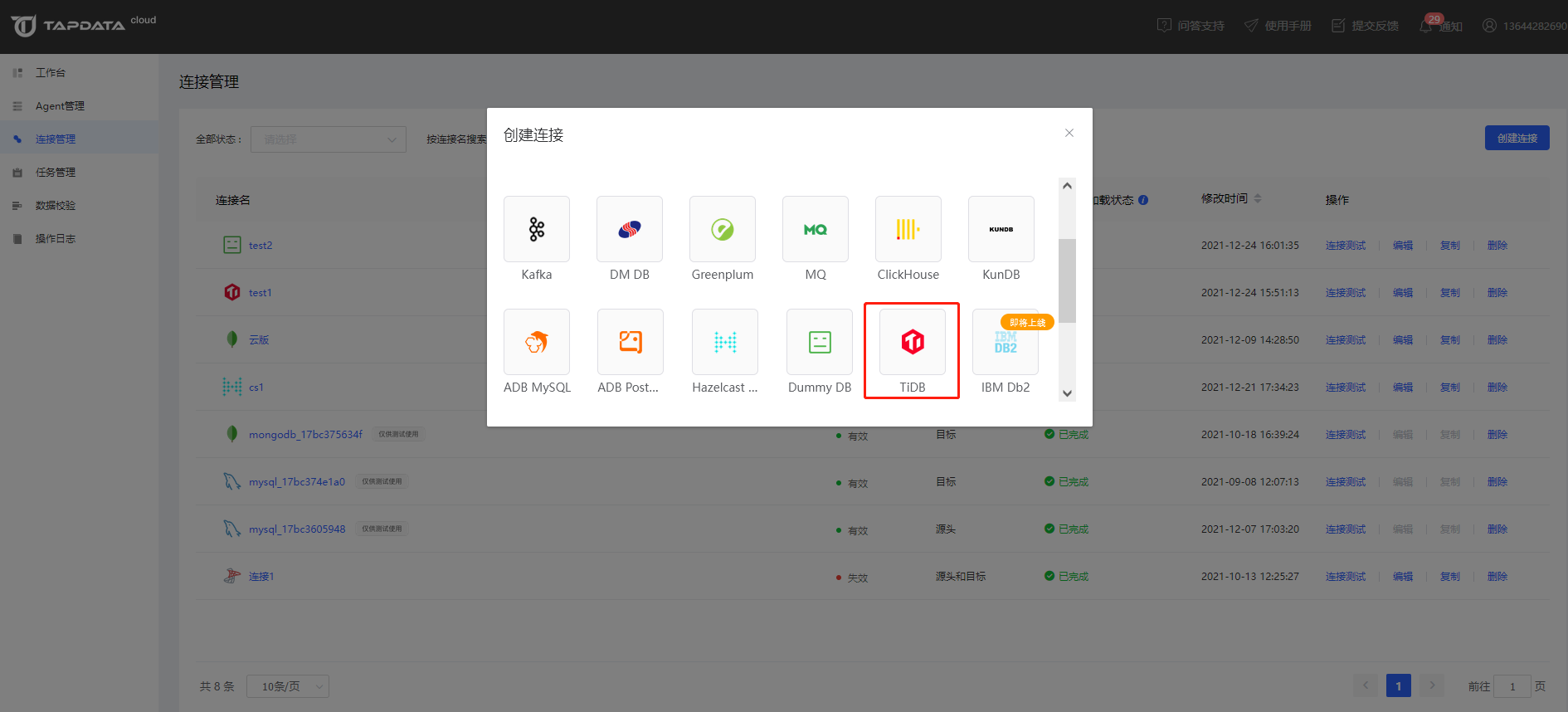Image resolution: width=1568 pixels, height=712 pixels.
Task: Choose the KunDB connector
Action: click(x=1001, y=229)
